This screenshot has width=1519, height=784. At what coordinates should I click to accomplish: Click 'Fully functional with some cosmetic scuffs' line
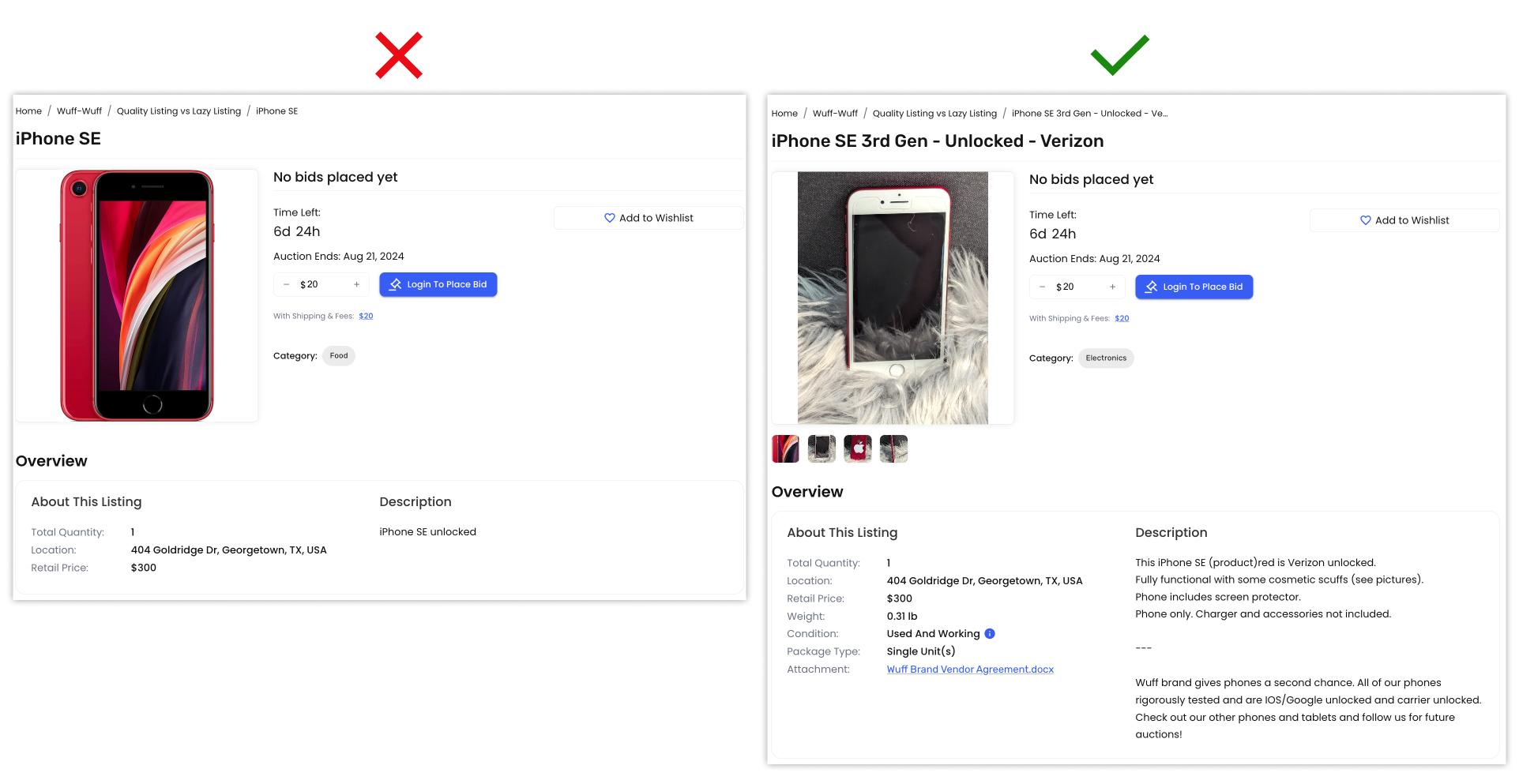coord(1279,580)
